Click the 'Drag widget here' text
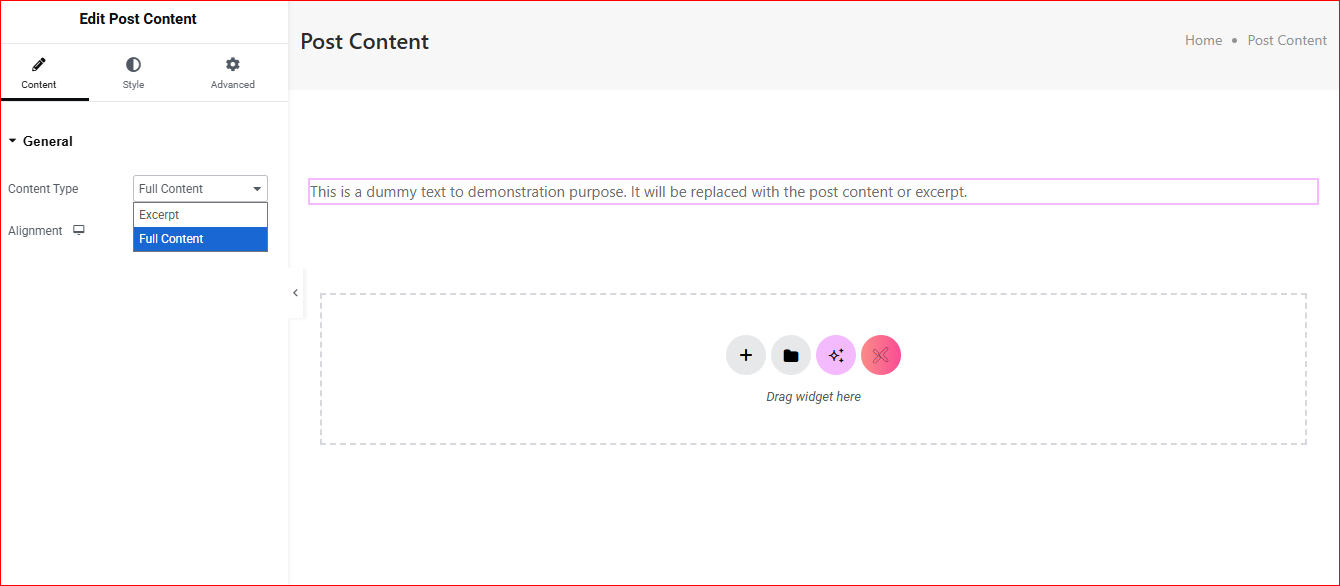This screenshot has height=586, width=1340. click(813, 397)
